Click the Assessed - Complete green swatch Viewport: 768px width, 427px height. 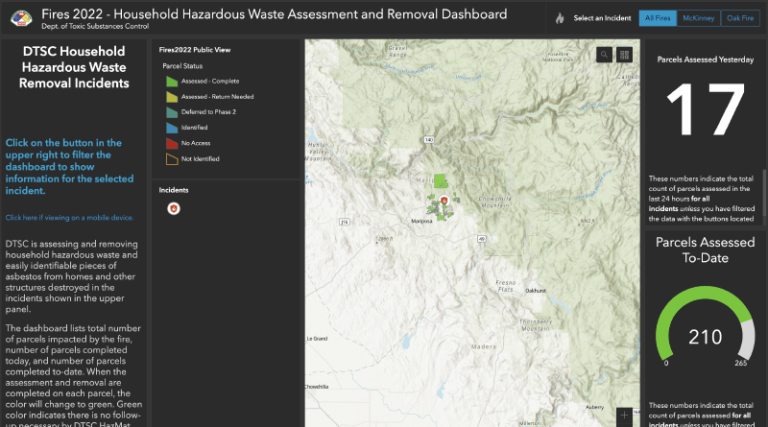(x=172, y=81)
